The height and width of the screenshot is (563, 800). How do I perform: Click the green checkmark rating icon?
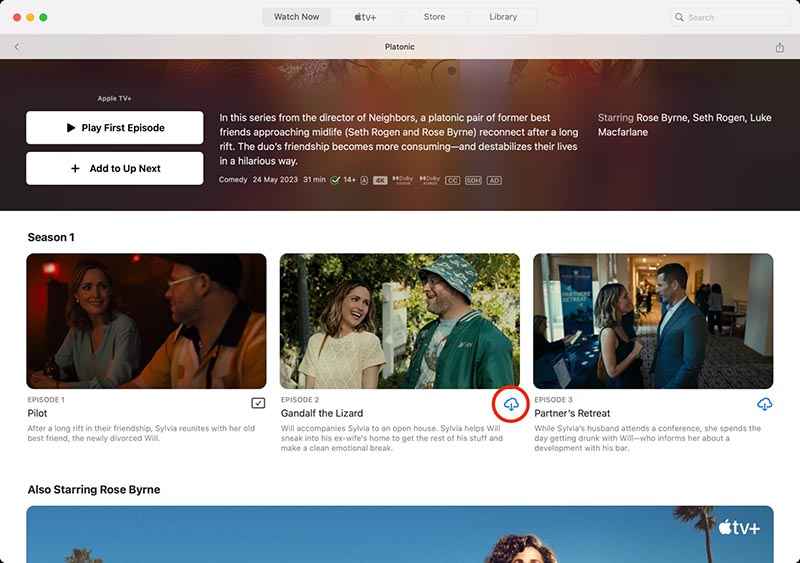tap(335, 180)
